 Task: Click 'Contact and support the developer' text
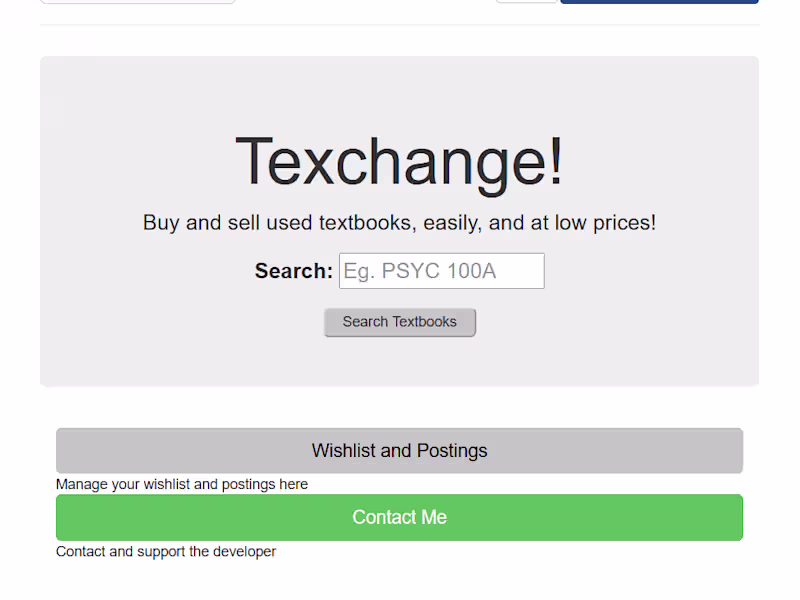(x=166, y=552)
